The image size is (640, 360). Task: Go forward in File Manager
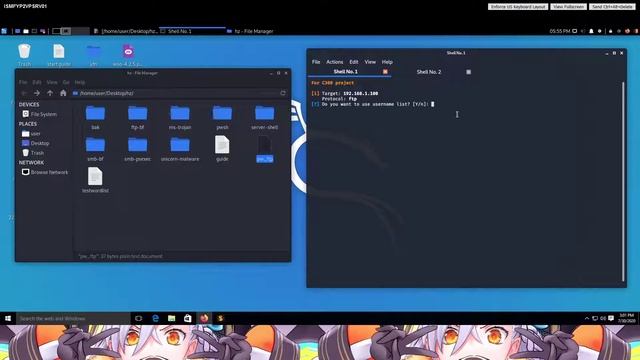click(x=37, y=93)
